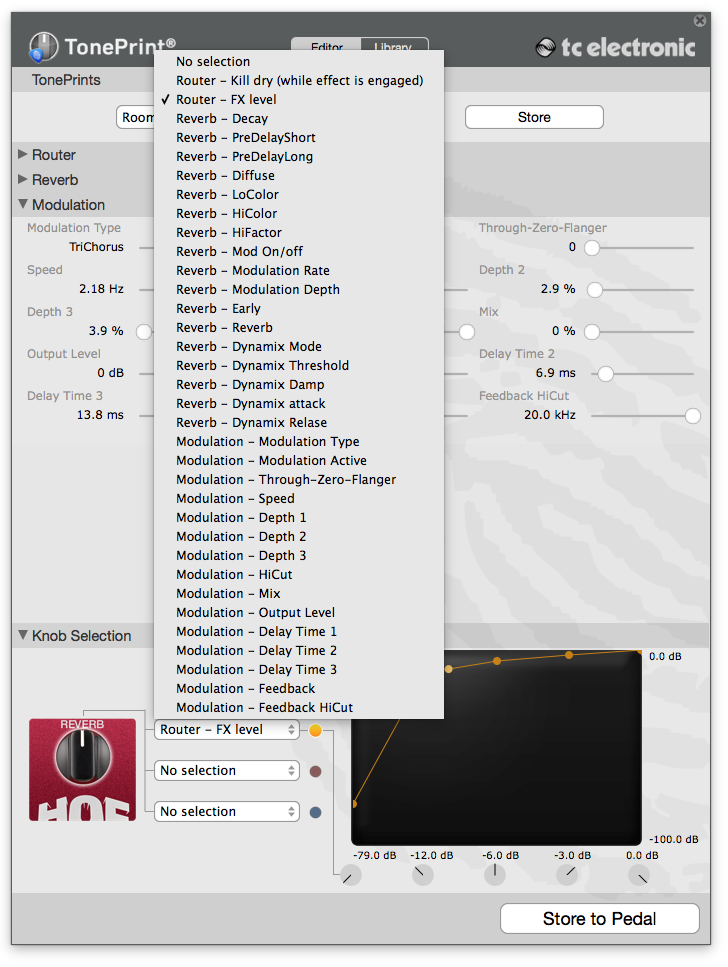Click the Store to Pedal button
The height and width of the screenshot is (967, 728).
click(x=599, y=919)
